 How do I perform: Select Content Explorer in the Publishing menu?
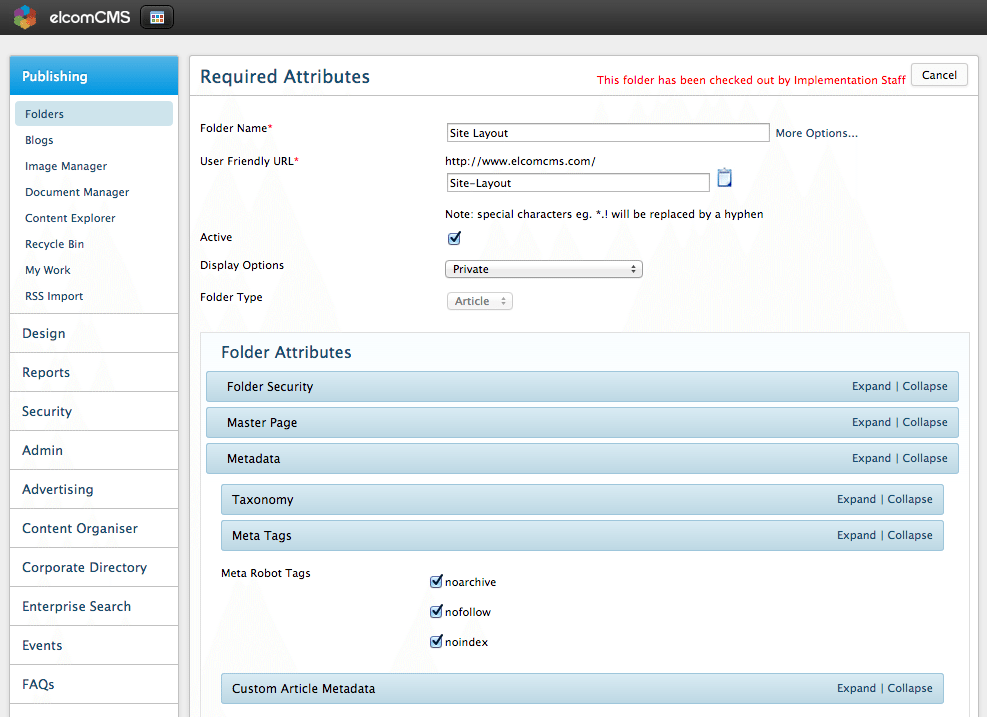(69, 218)
